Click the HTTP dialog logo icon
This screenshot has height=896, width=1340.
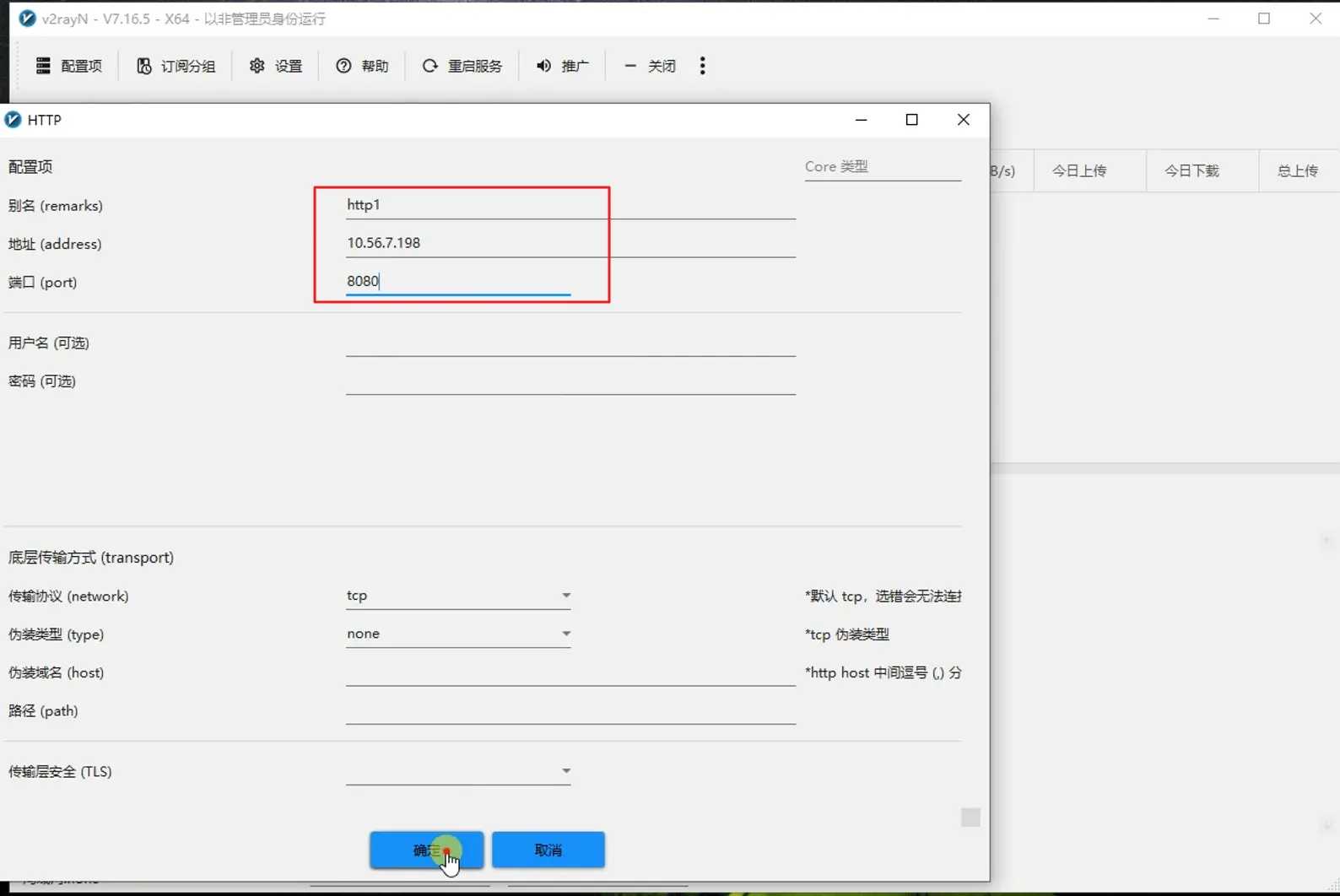(13, 120)
